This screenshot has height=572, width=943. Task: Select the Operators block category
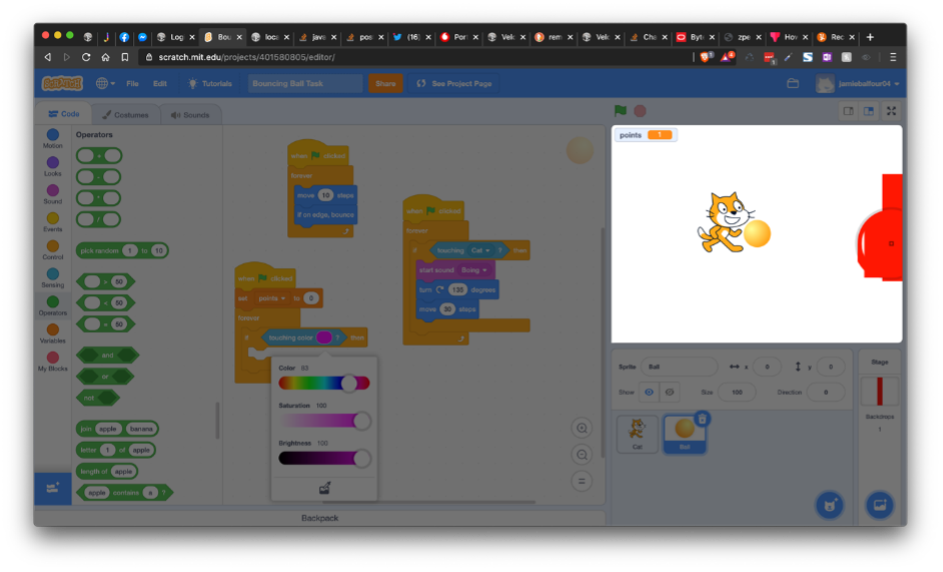click(x=52, y=306)
